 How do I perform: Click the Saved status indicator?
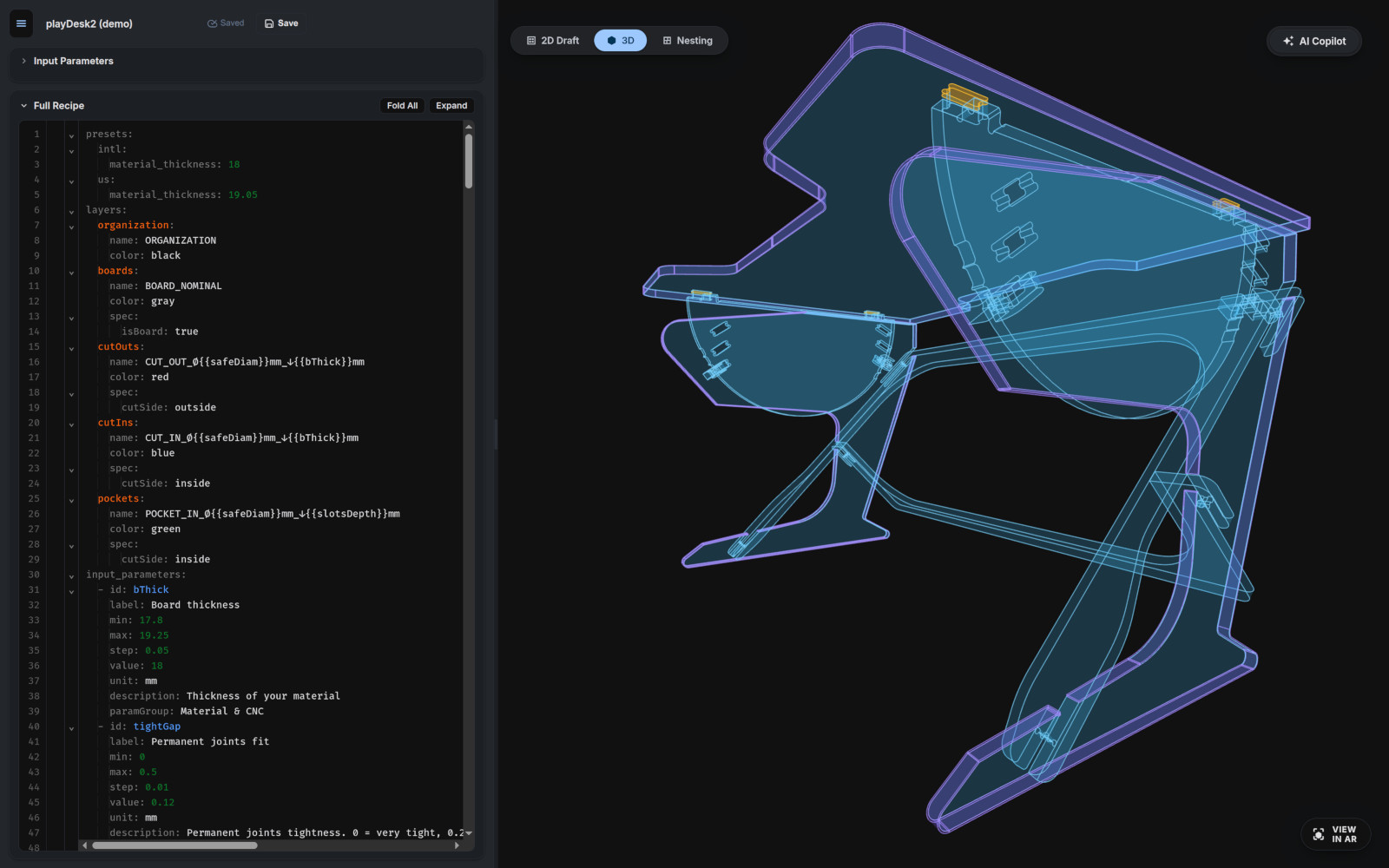pos(226,23)
